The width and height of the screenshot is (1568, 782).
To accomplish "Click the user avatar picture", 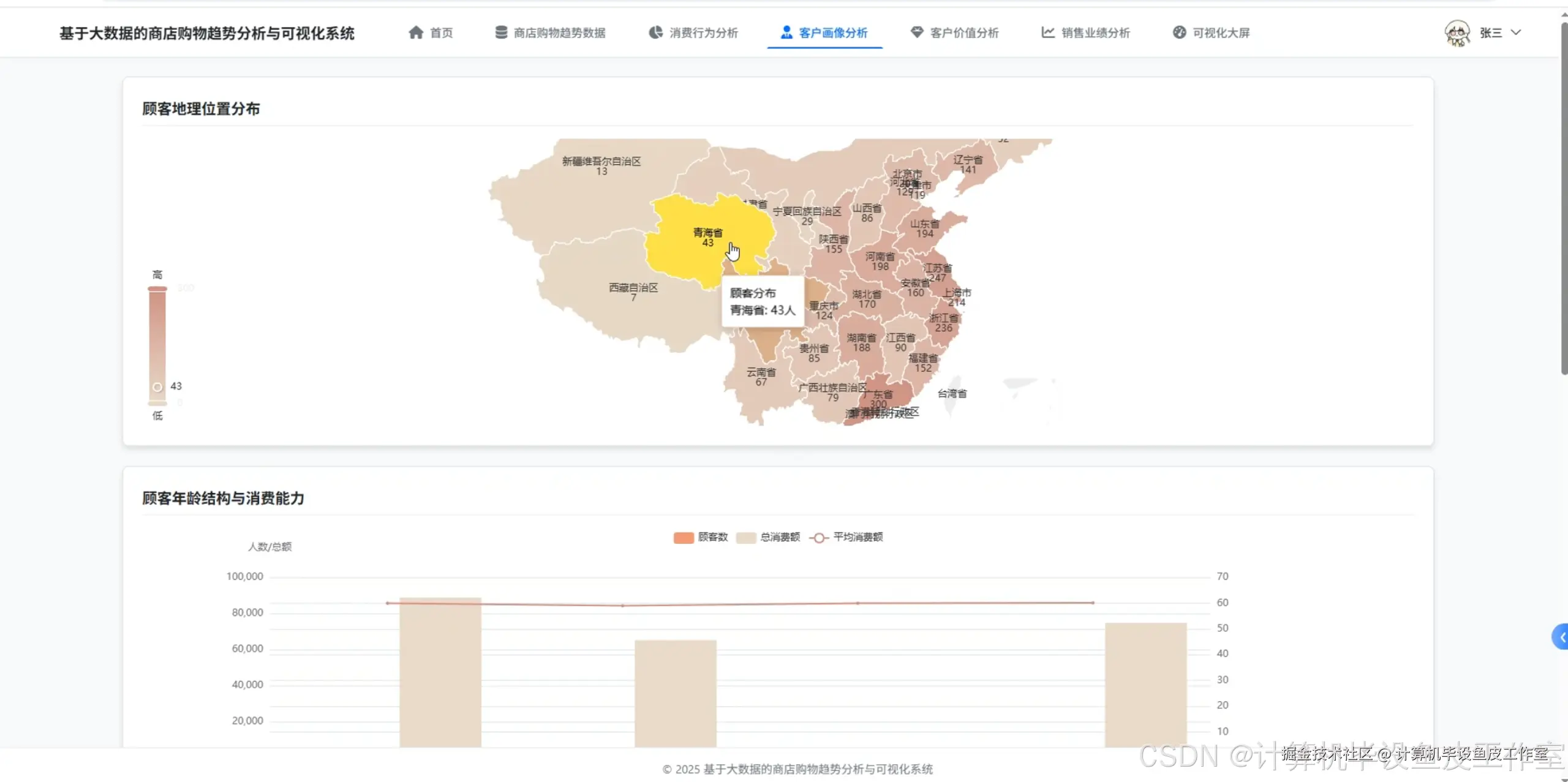I will 1457,33.
